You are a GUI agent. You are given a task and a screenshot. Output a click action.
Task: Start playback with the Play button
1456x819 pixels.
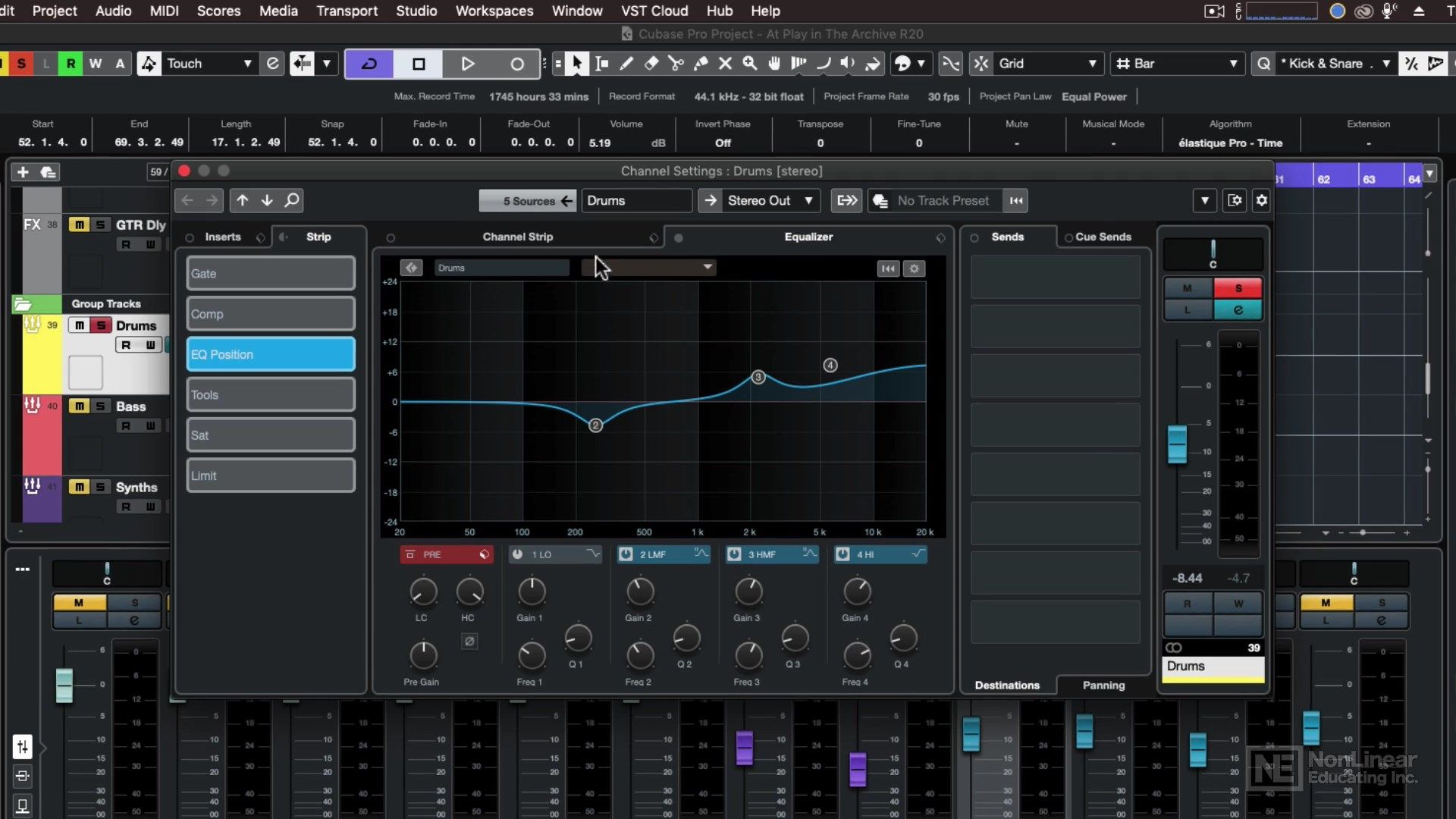point(468,64)
